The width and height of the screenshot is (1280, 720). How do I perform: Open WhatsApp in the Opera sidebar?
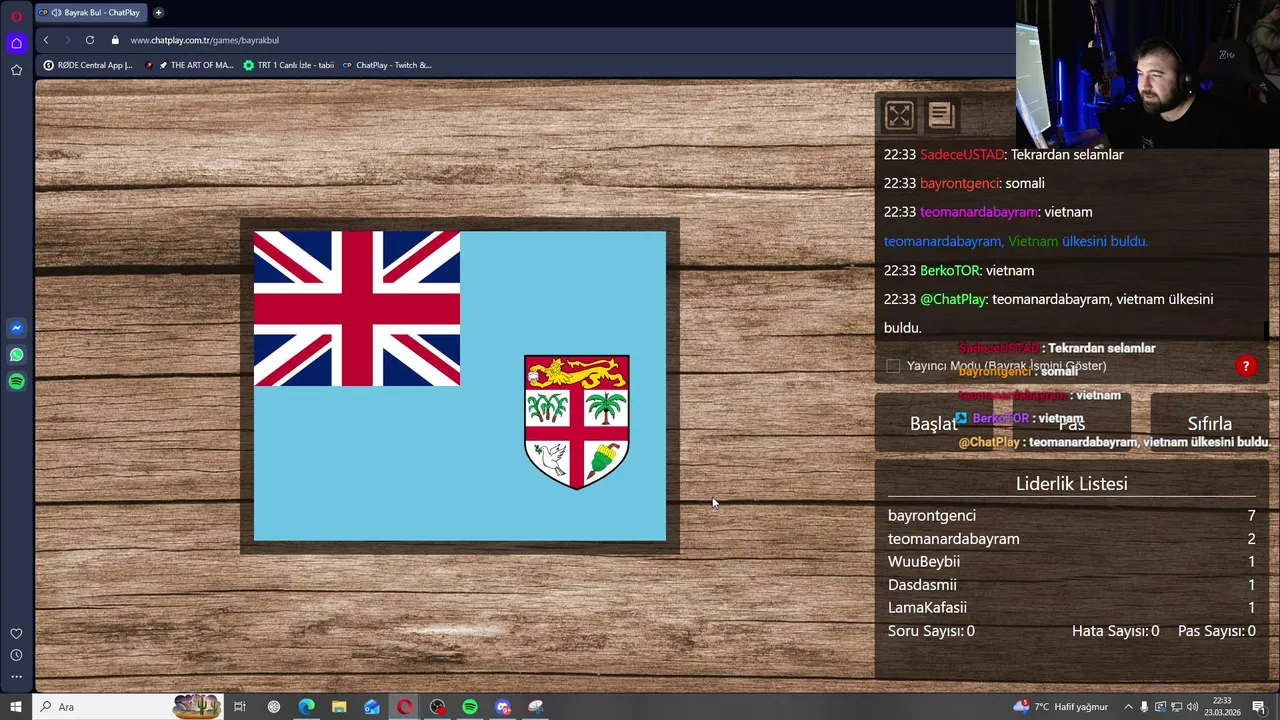16,355
